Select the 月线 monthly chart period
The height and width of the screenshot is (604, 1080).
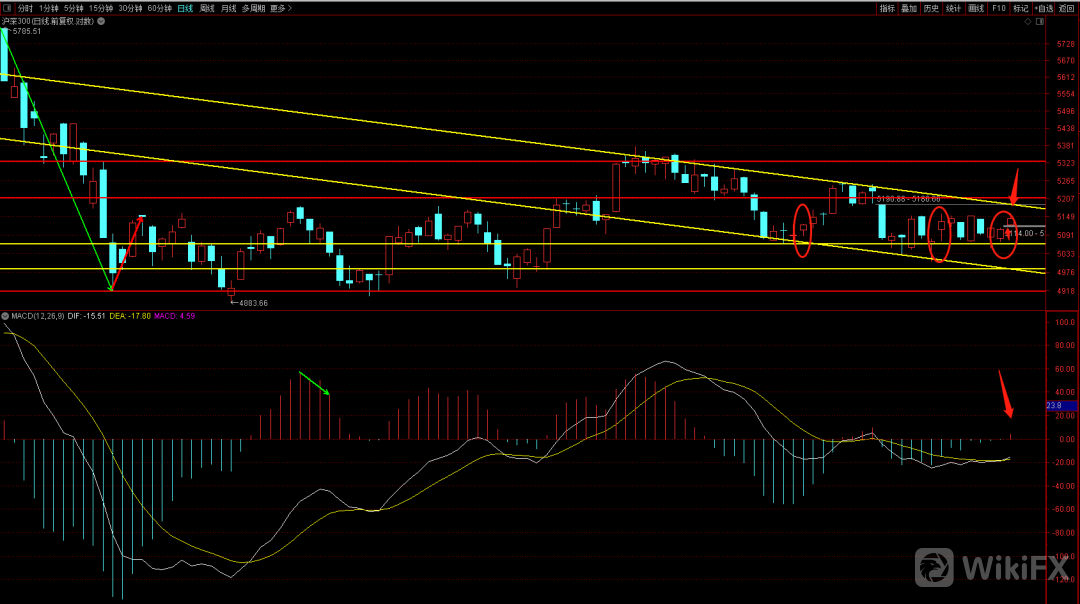point(229,8)
